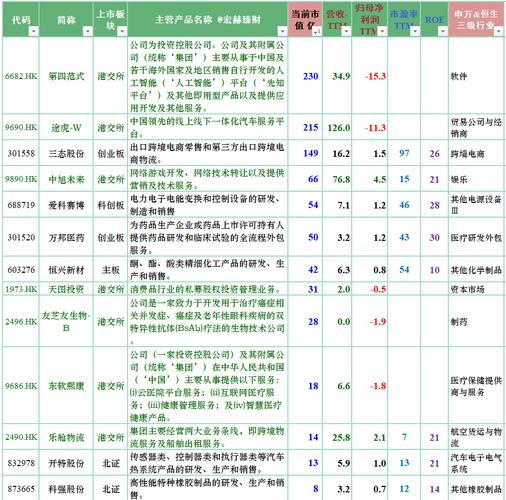The image size is (506, 500).
Task: Select 开特股份's listing board cell 北证
Action: pos(111,463)
